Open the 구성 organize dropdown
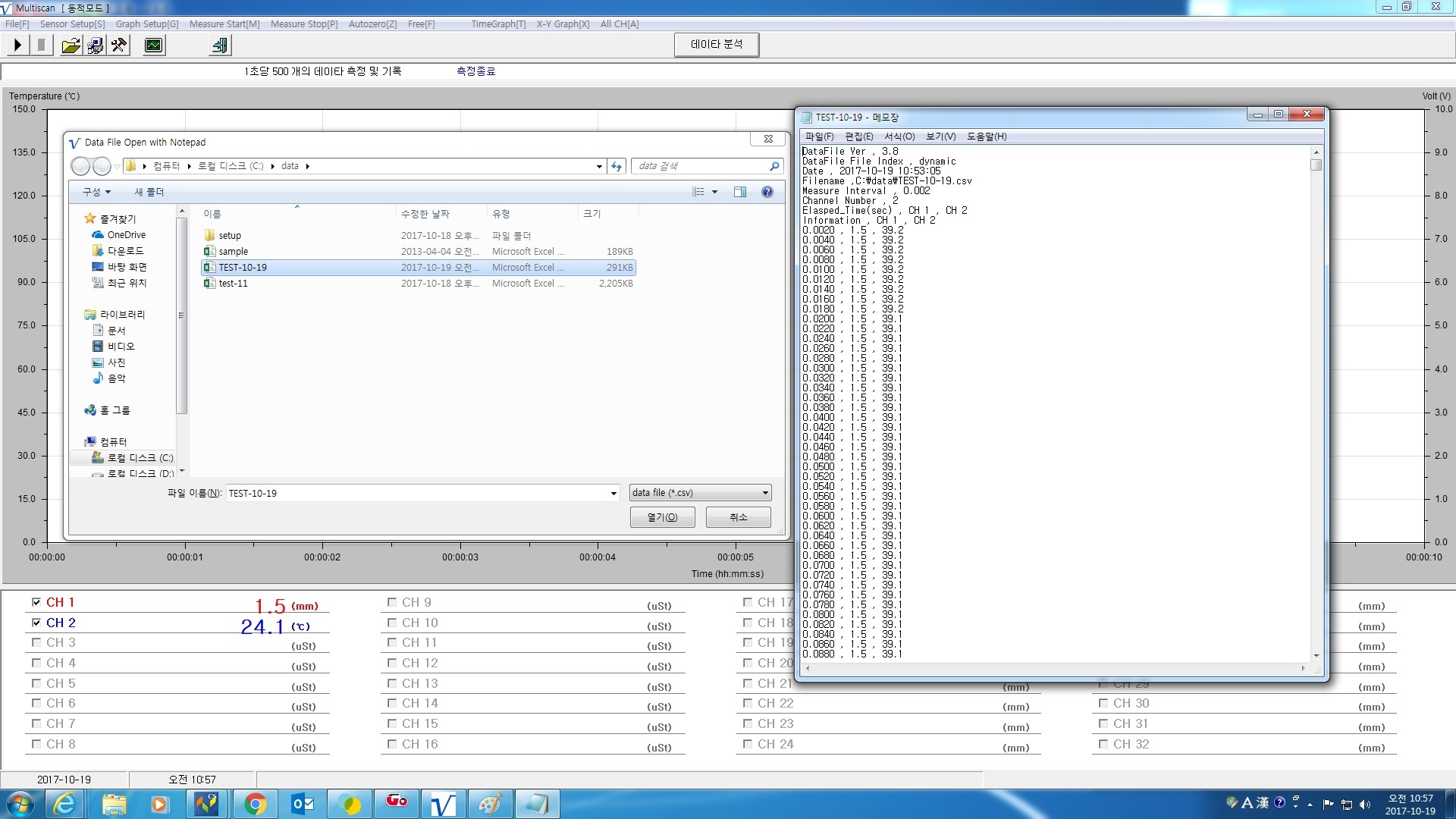This screenshot has height=819, width=1456. (96, 192)
